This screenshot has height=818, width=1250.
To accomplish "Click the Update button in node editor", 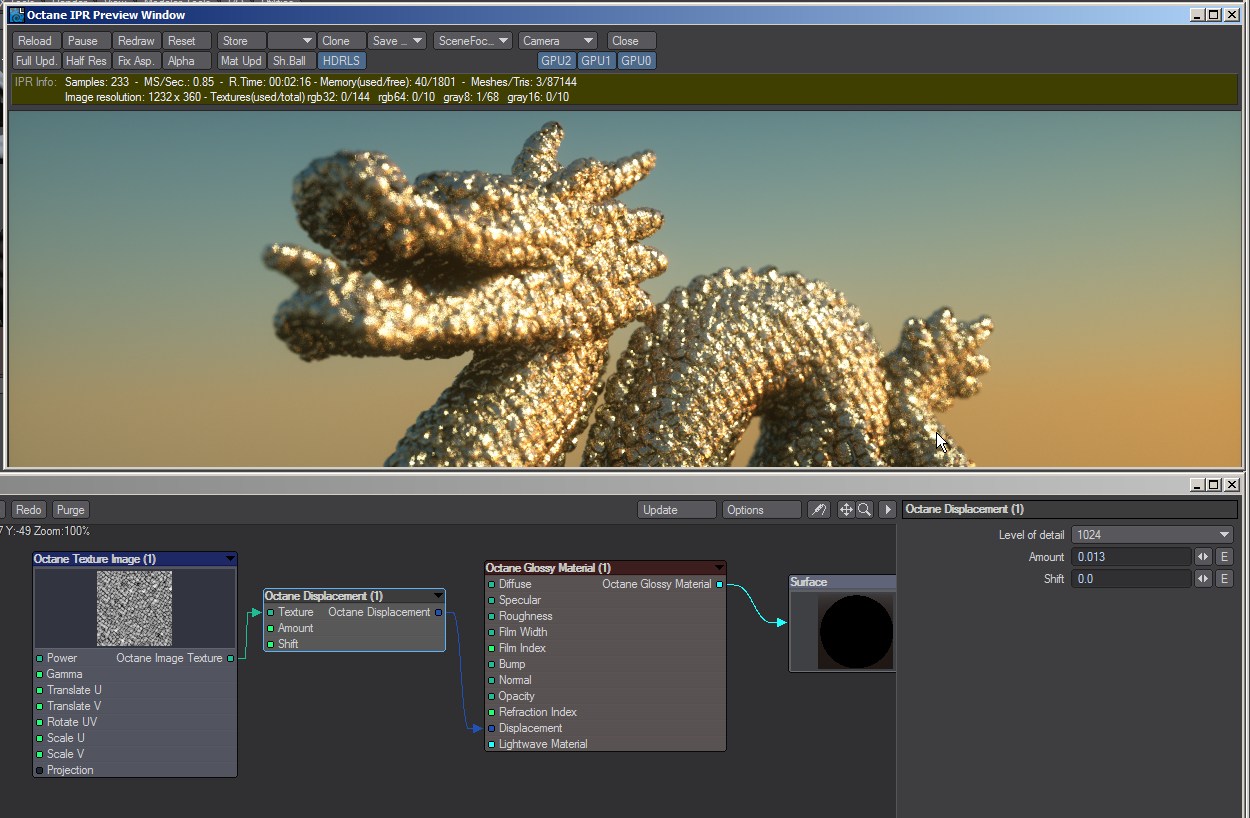I will (x=677, y=510).
